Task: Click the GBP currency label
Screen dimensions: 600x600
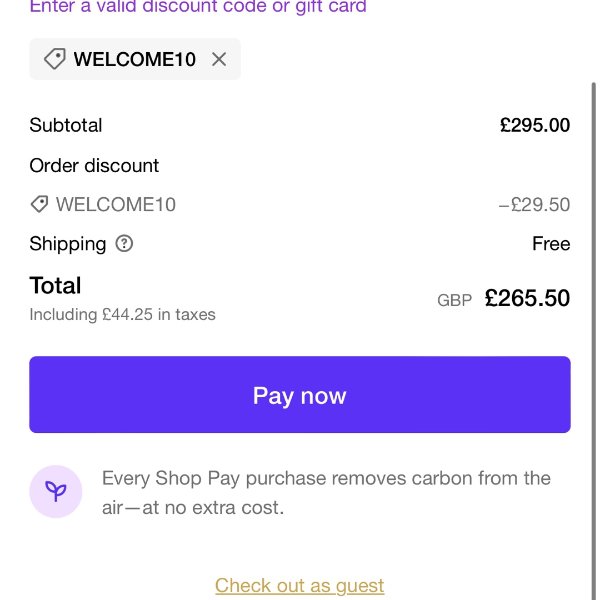Action: 454,300
